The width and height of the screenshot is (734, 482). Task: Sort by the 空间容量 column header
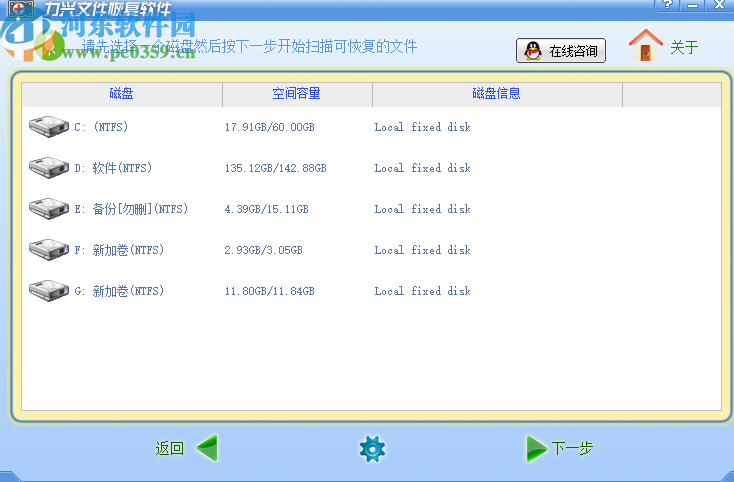297,94
